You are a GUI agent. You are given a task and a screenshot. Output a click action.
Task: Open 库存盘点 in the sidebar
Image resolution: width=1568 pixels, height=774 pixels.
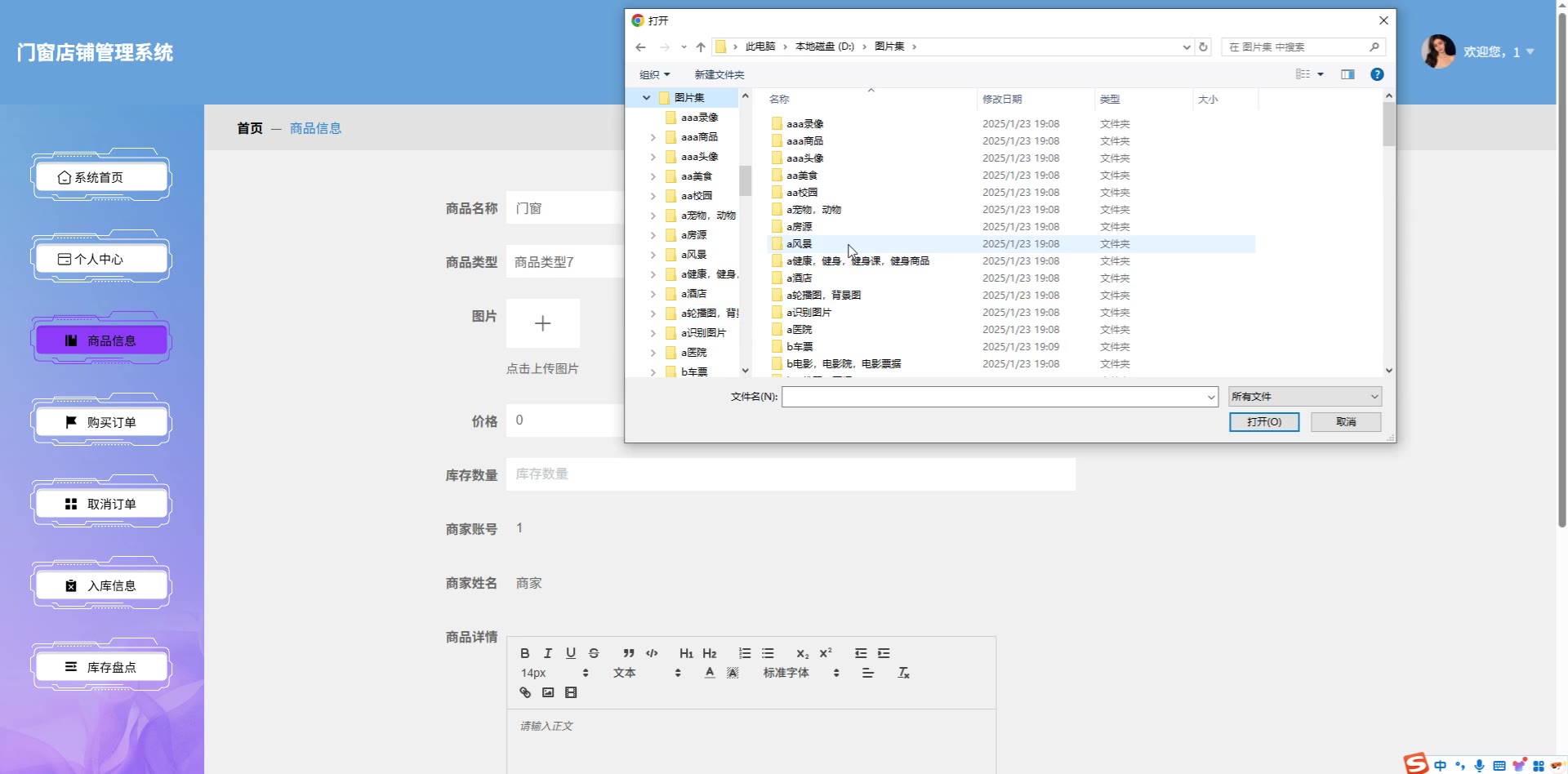pos(101,667)
